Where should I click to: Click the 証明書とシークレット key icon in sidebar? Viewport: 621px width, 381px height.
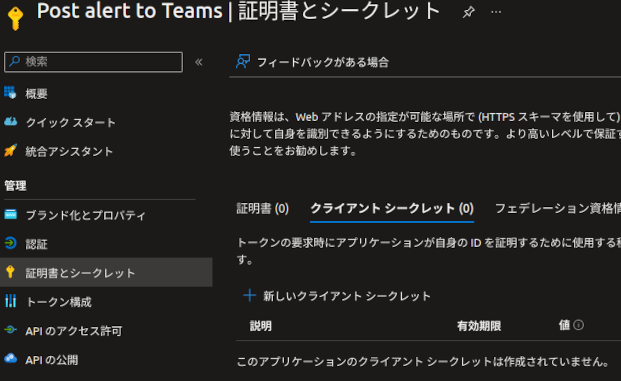(x=10, y=272)
